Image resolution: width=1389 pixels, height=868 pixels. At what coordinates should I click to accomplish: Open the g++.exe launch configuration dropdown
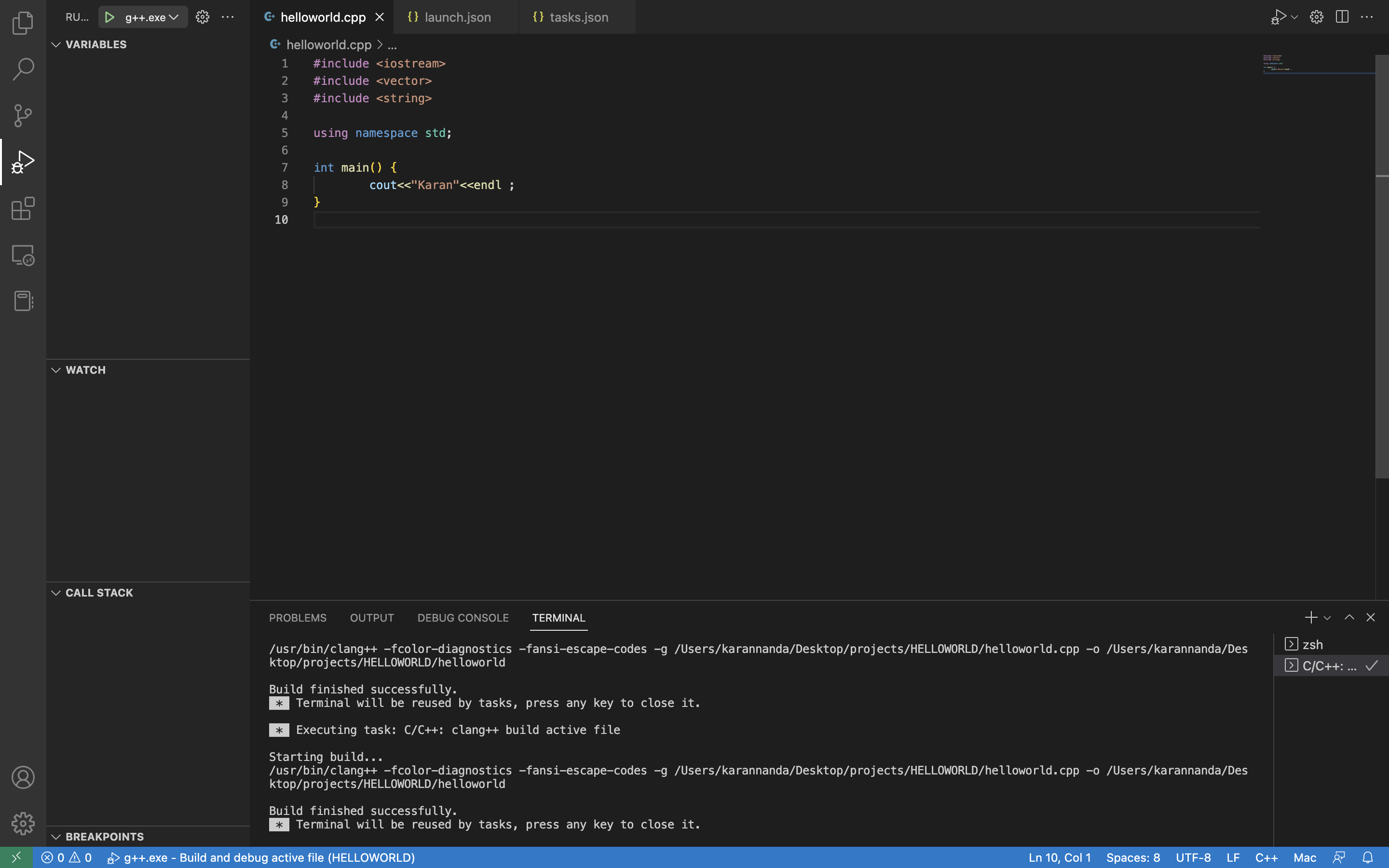tap(173, 17)
